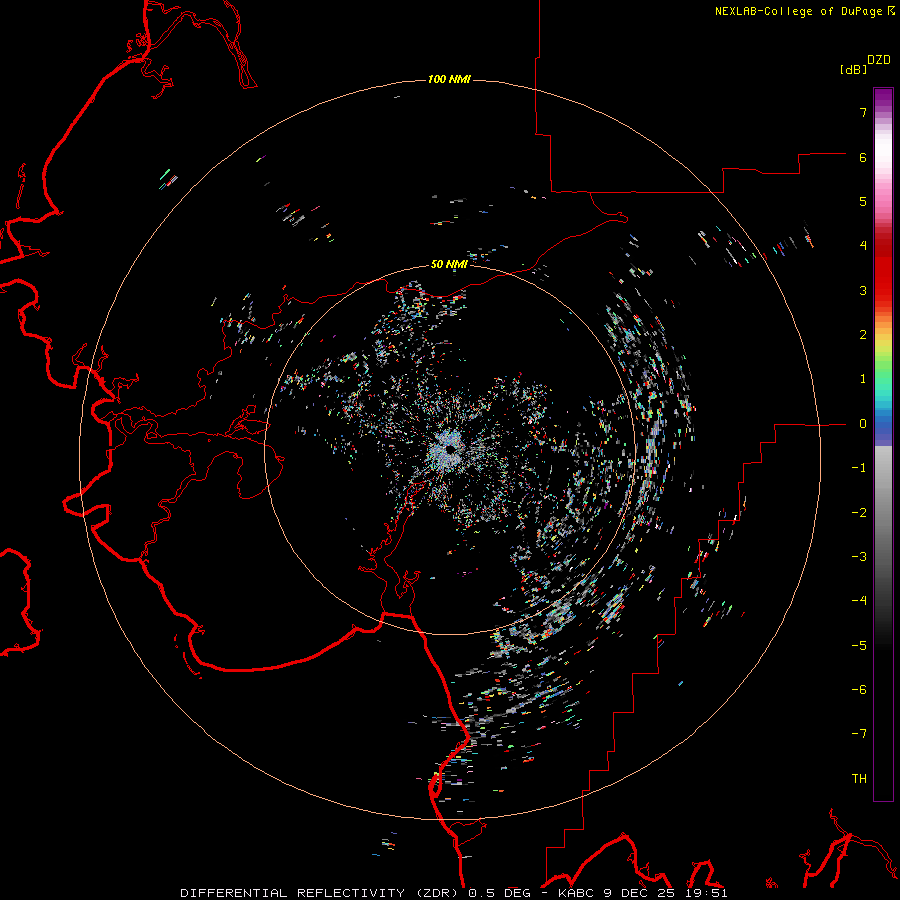Click the ZDR color scale bar
The height and width of the screenshot is (900, 900).
[x=883, y=444]
